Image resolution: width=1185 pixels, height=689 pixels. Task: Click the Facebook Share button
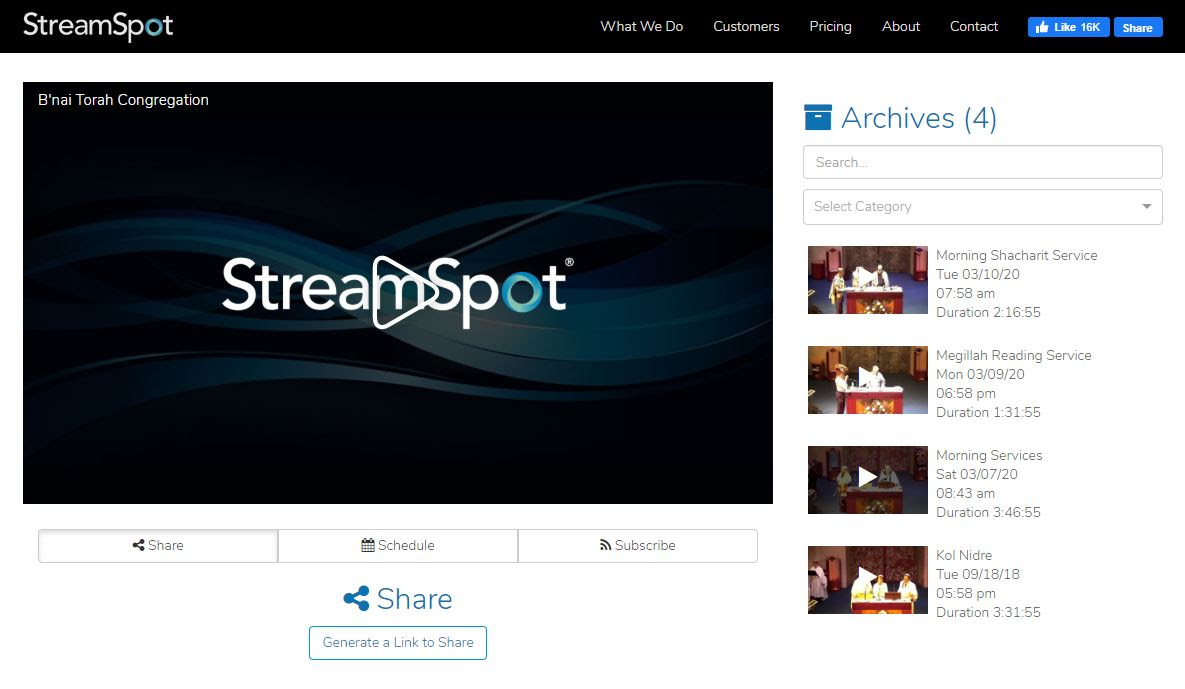coord(1137,27)
